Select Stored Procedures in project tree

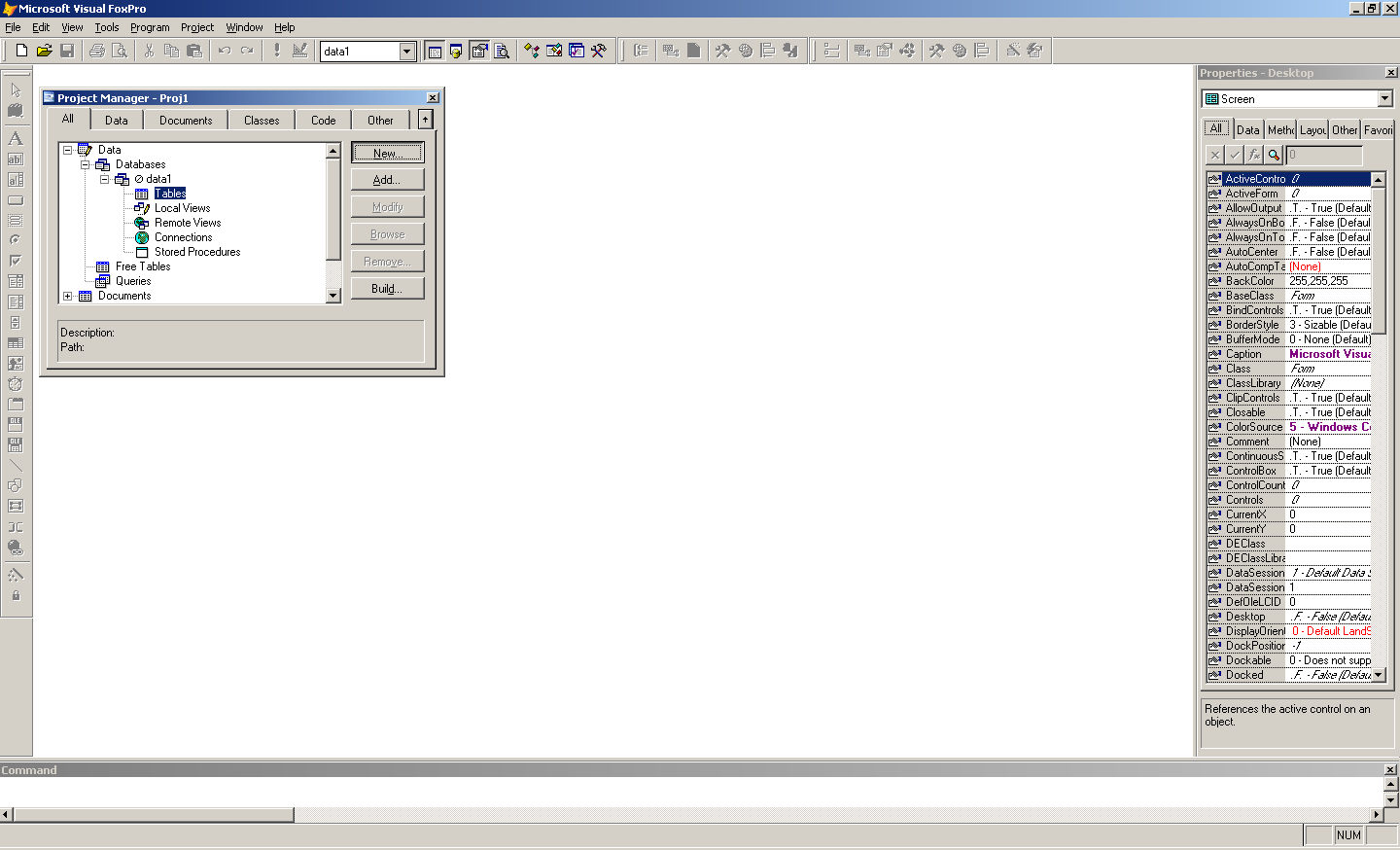[x=197, y=252]
